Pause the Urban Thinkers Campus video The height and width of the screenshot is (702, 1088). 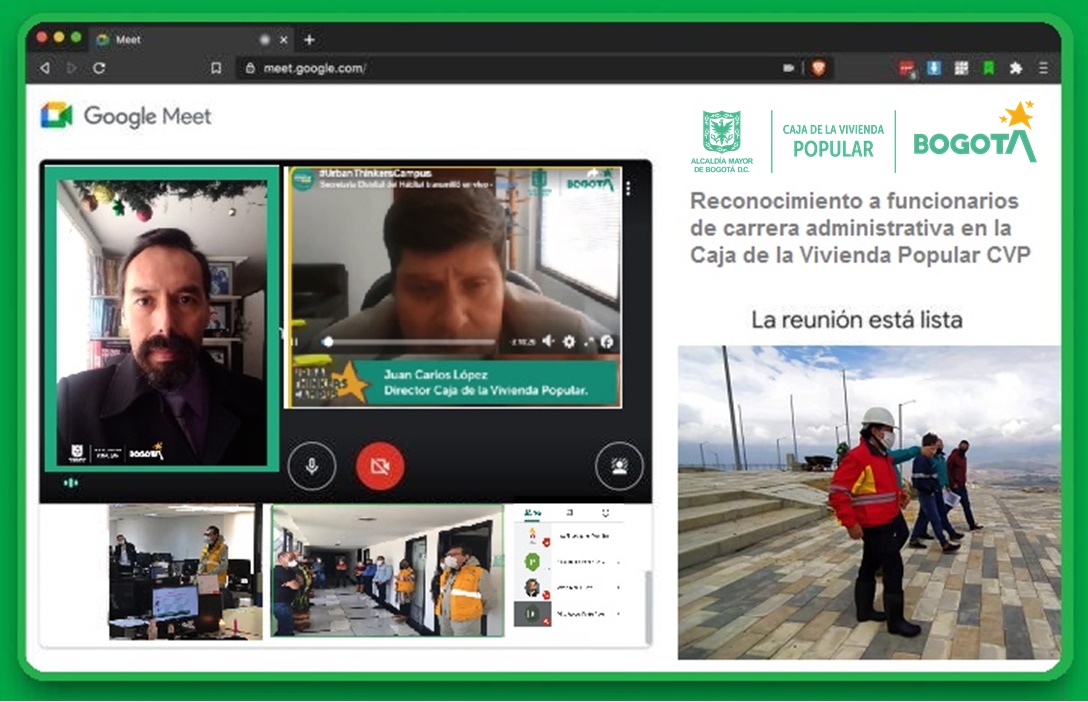coord(296,341)
